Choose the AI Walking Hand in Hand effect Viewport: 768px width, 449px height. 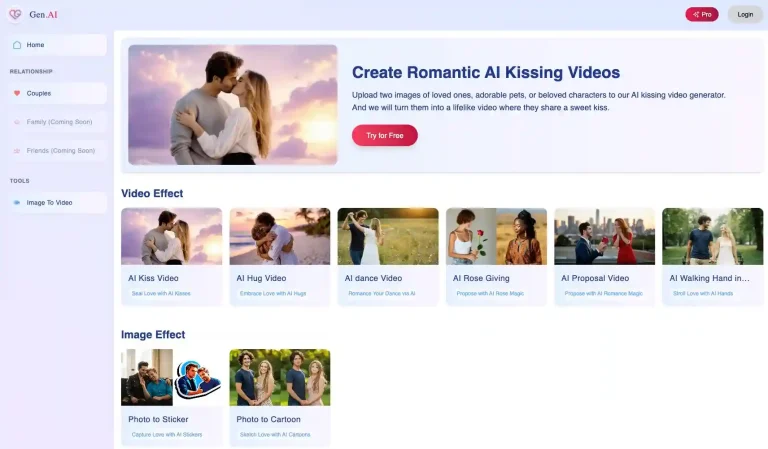pos(712,236)
